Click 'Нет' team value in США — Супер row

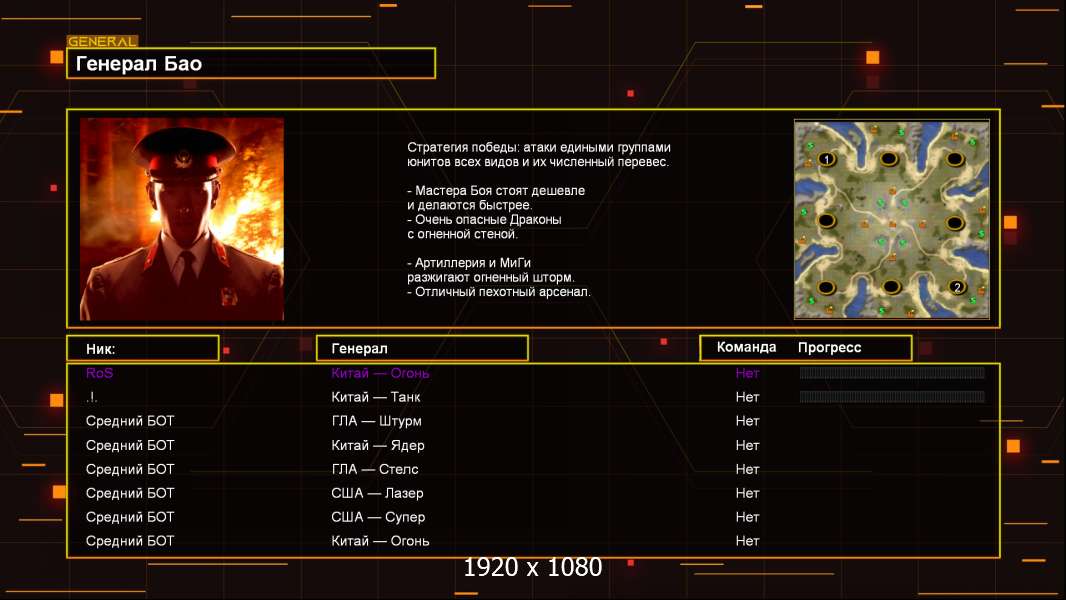pyautogui.click(x=747, y=517)
